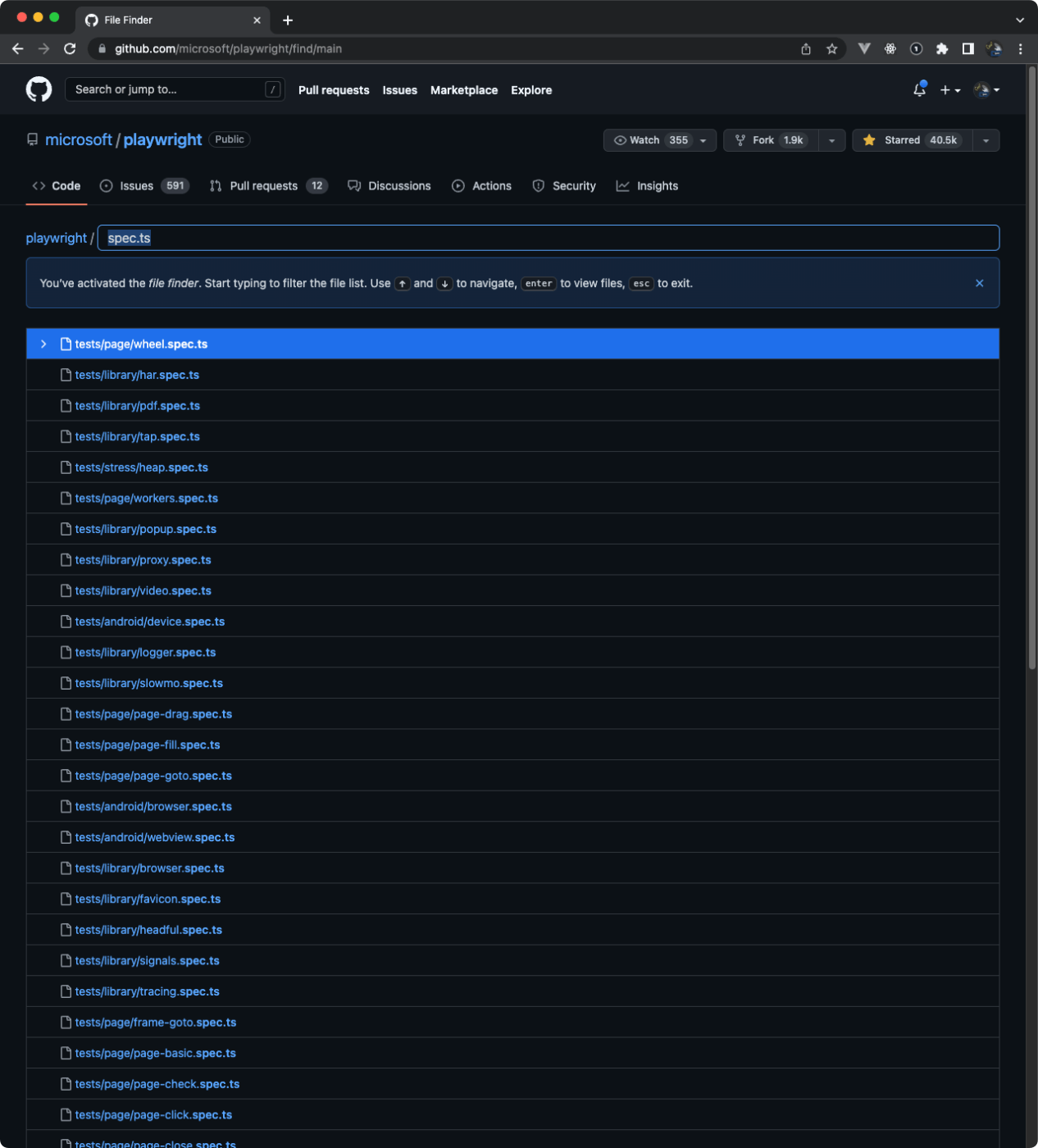Open a new browser tab
The width and height of the screenshot is (1038, 1148).
pos(288,20)
